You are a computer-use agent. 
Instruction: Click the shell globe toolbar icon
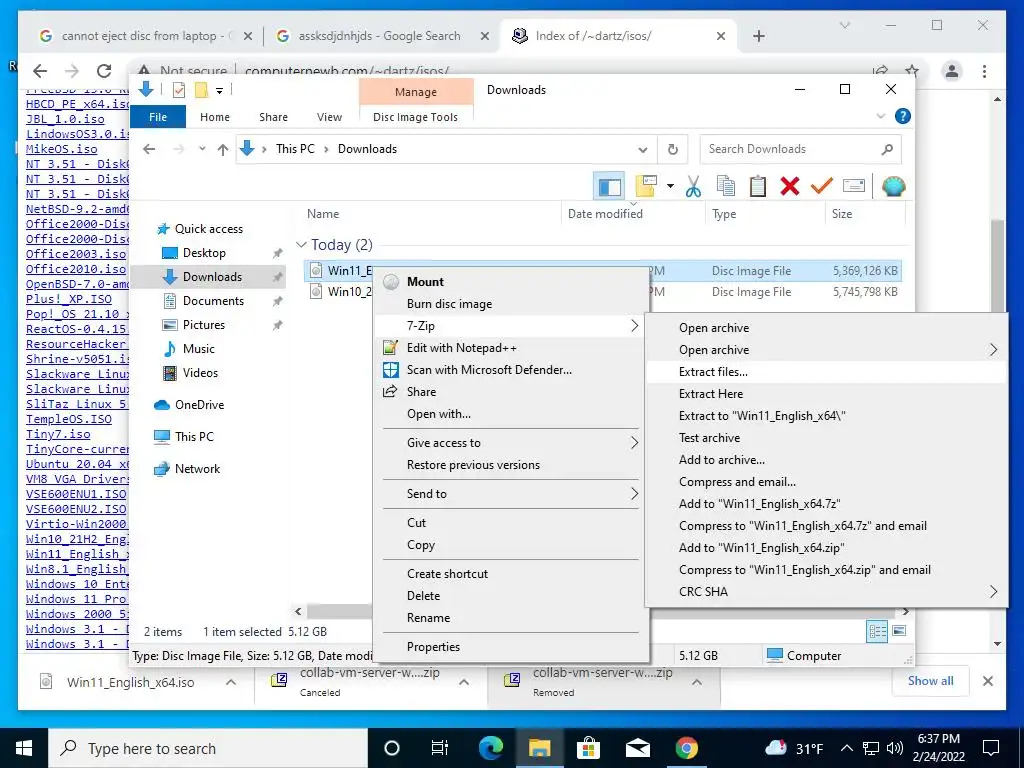tap(893, 187)
